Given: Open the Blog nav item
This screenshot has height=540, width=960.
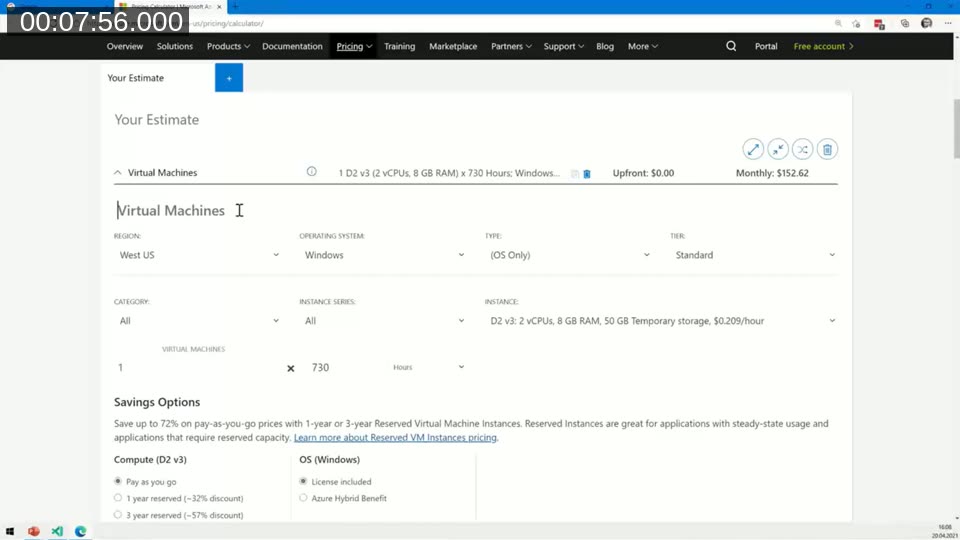Looking at the screenshot, I should tap(605, 47).
